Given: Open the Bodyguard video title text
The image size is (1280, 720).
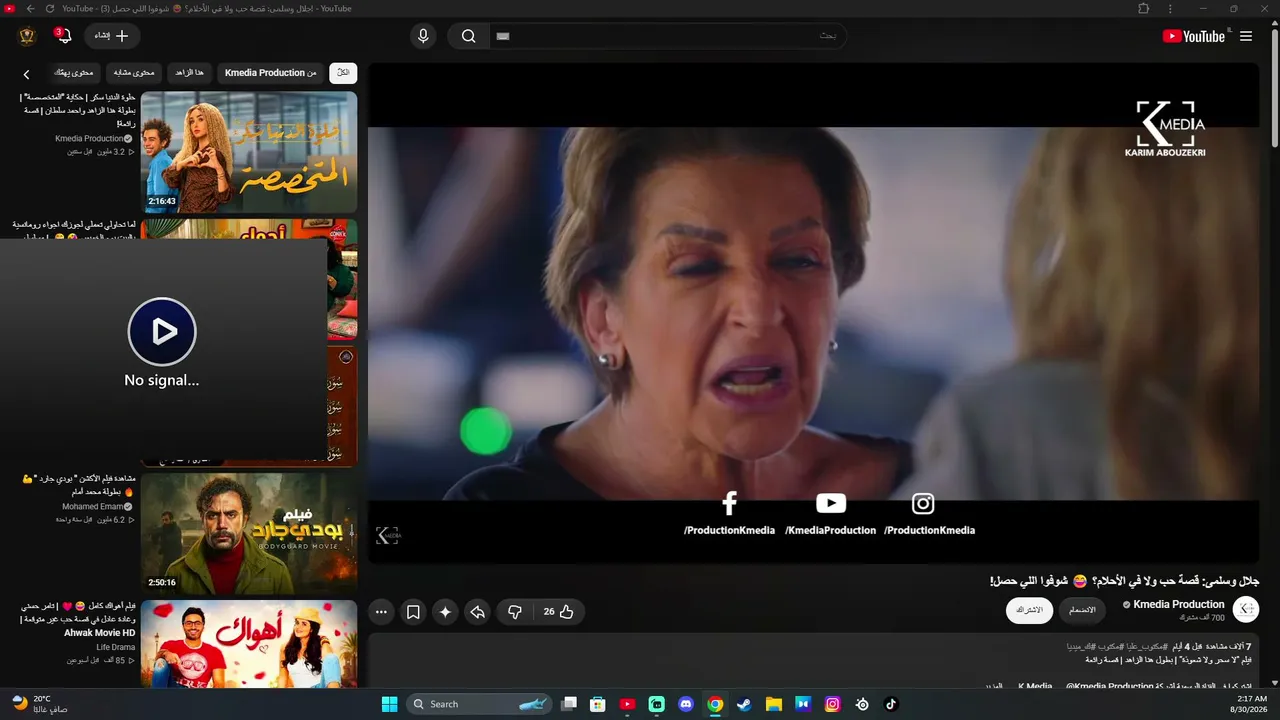Looking at the screenshot, I should tap(77, 485).
